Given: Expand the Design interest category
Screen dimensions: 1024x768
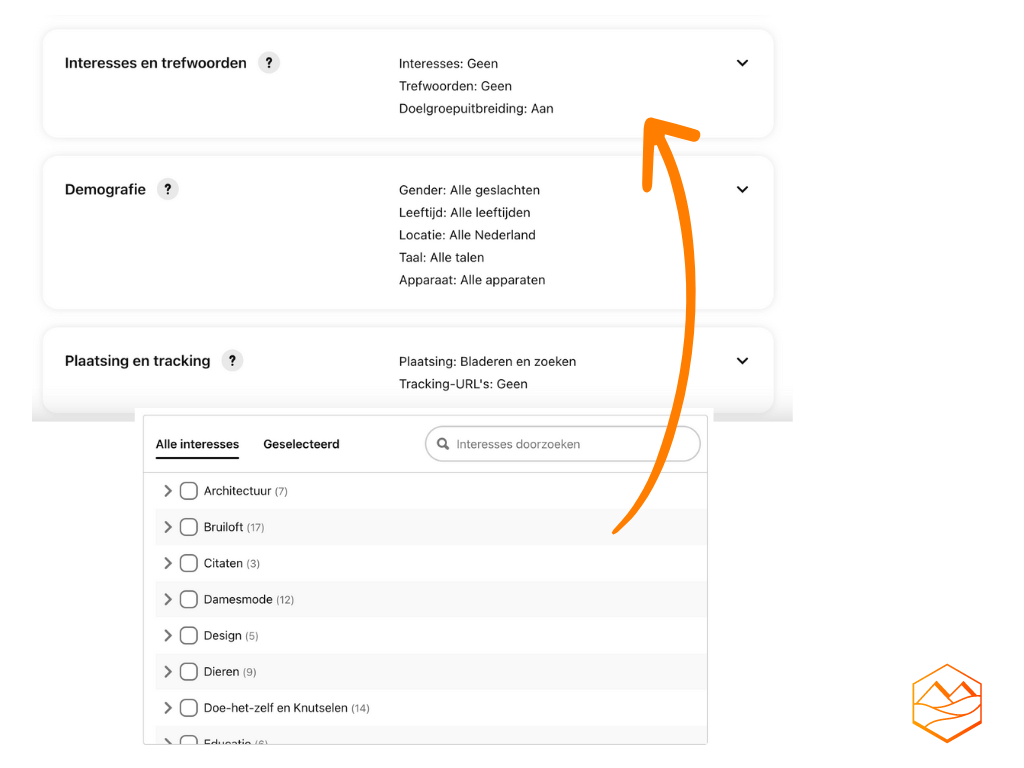Looking at the screenshot, I should (x=168, y=635).
